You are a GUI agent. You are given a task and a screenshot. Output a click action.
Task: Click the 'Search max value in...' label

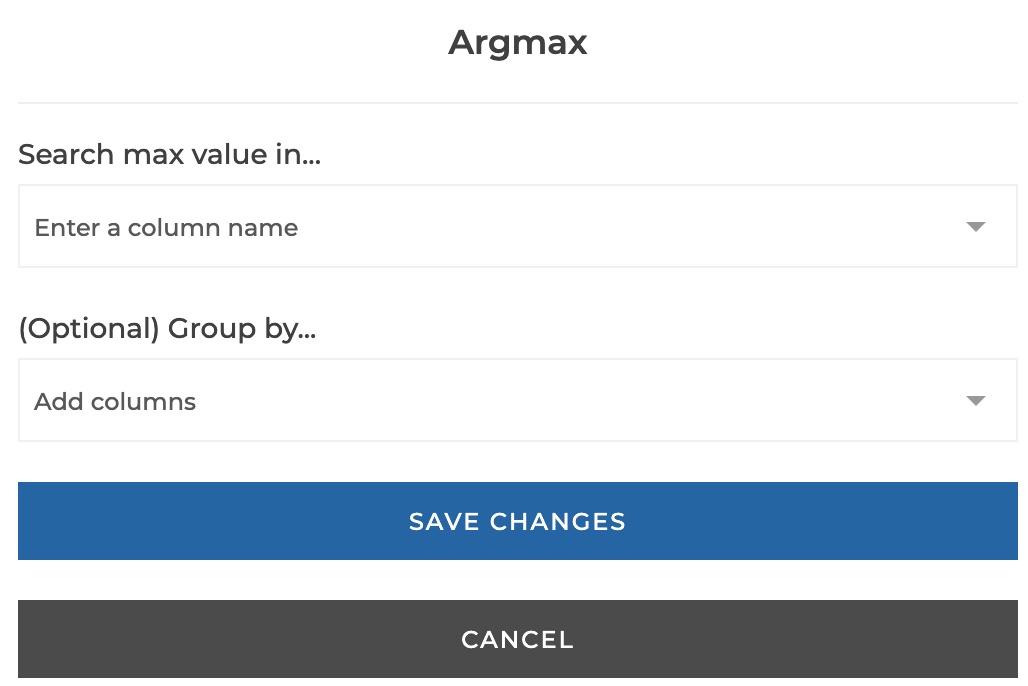pos(169,154)
